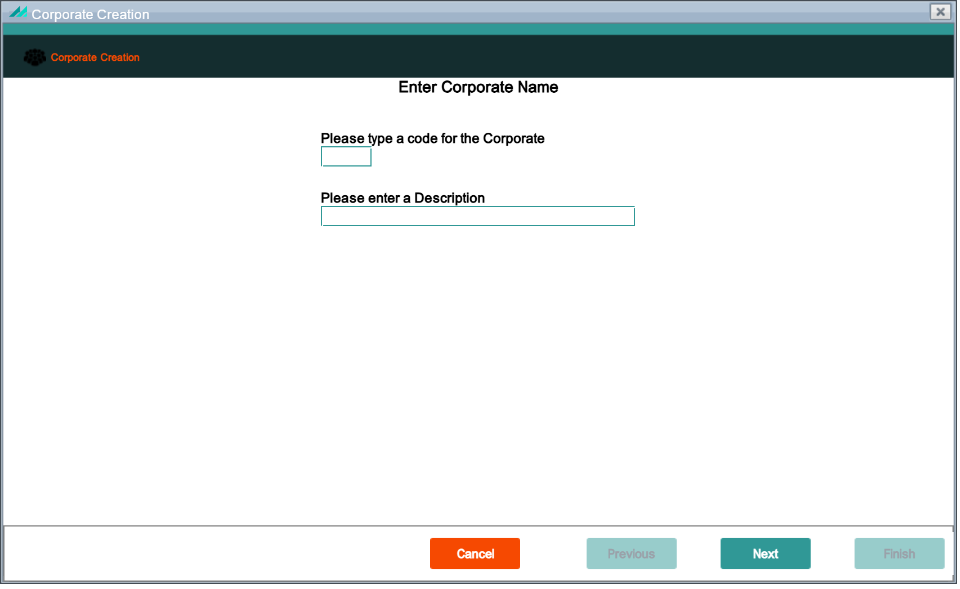This screenshot has height=589, width=960.
Task: Click the teal accent strip under title bar
Action: click(x=478, y=29)
